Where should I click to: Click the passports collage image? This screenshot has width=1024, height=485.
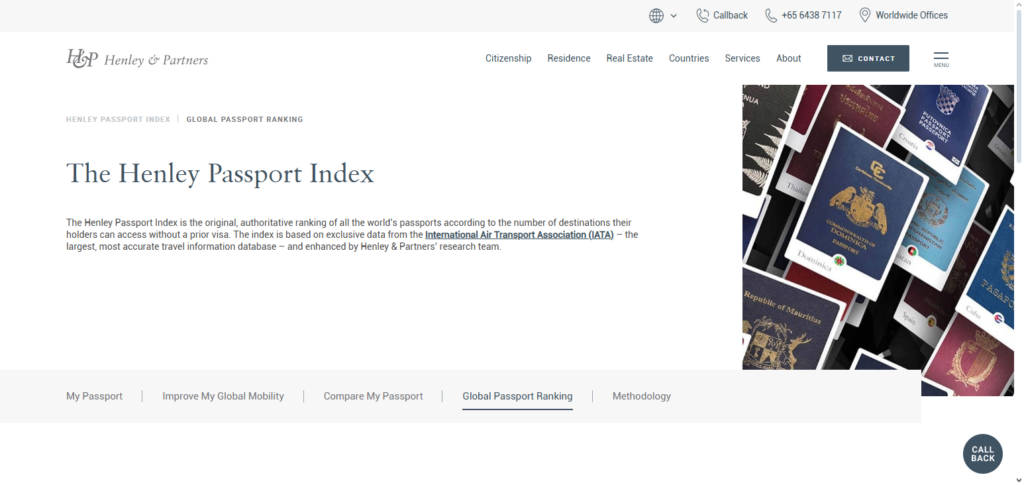[878, 240]
